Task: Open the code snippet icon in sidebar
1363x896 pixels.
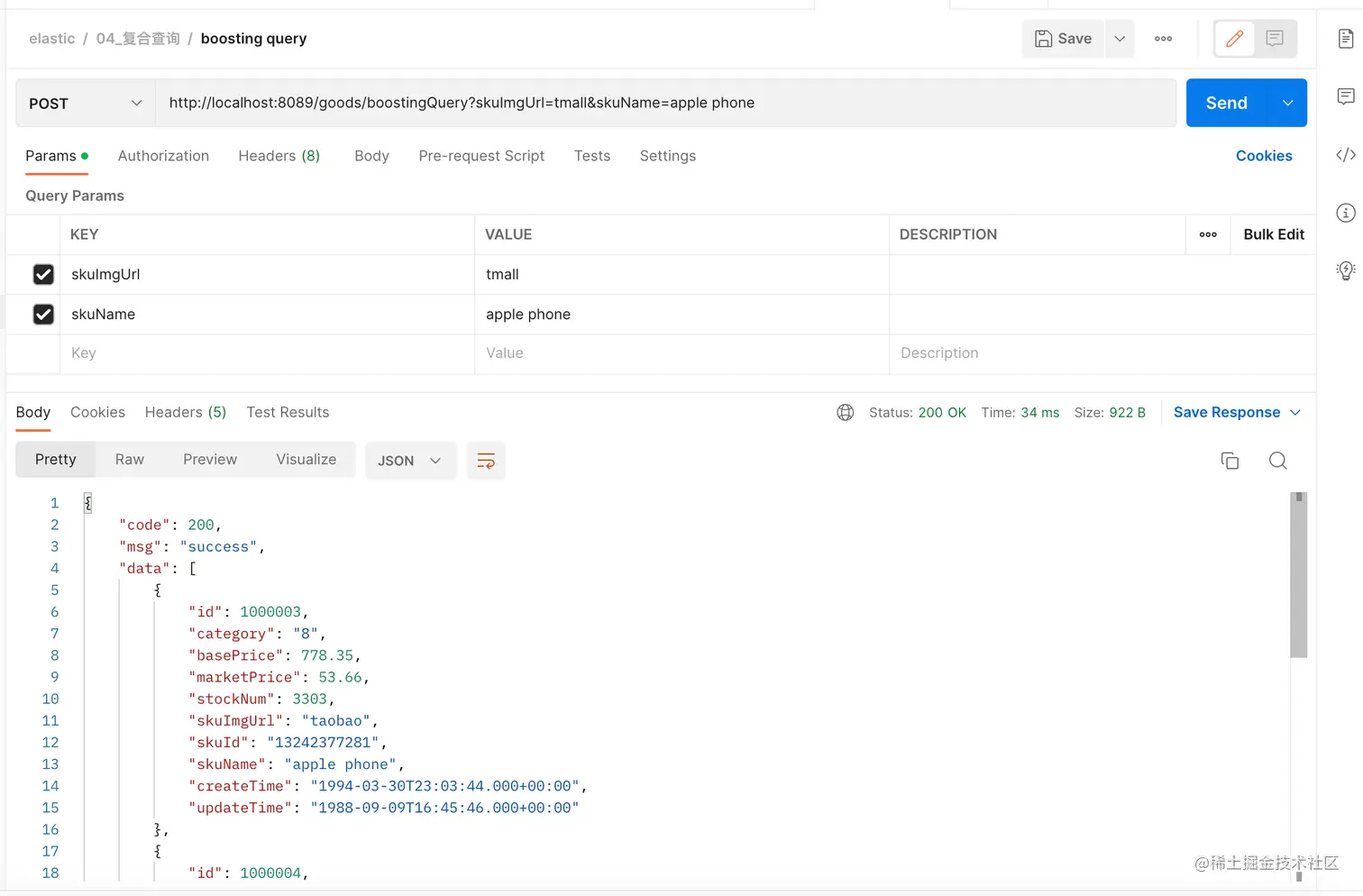Action: pyautogui.click(x=1345, y=155)
